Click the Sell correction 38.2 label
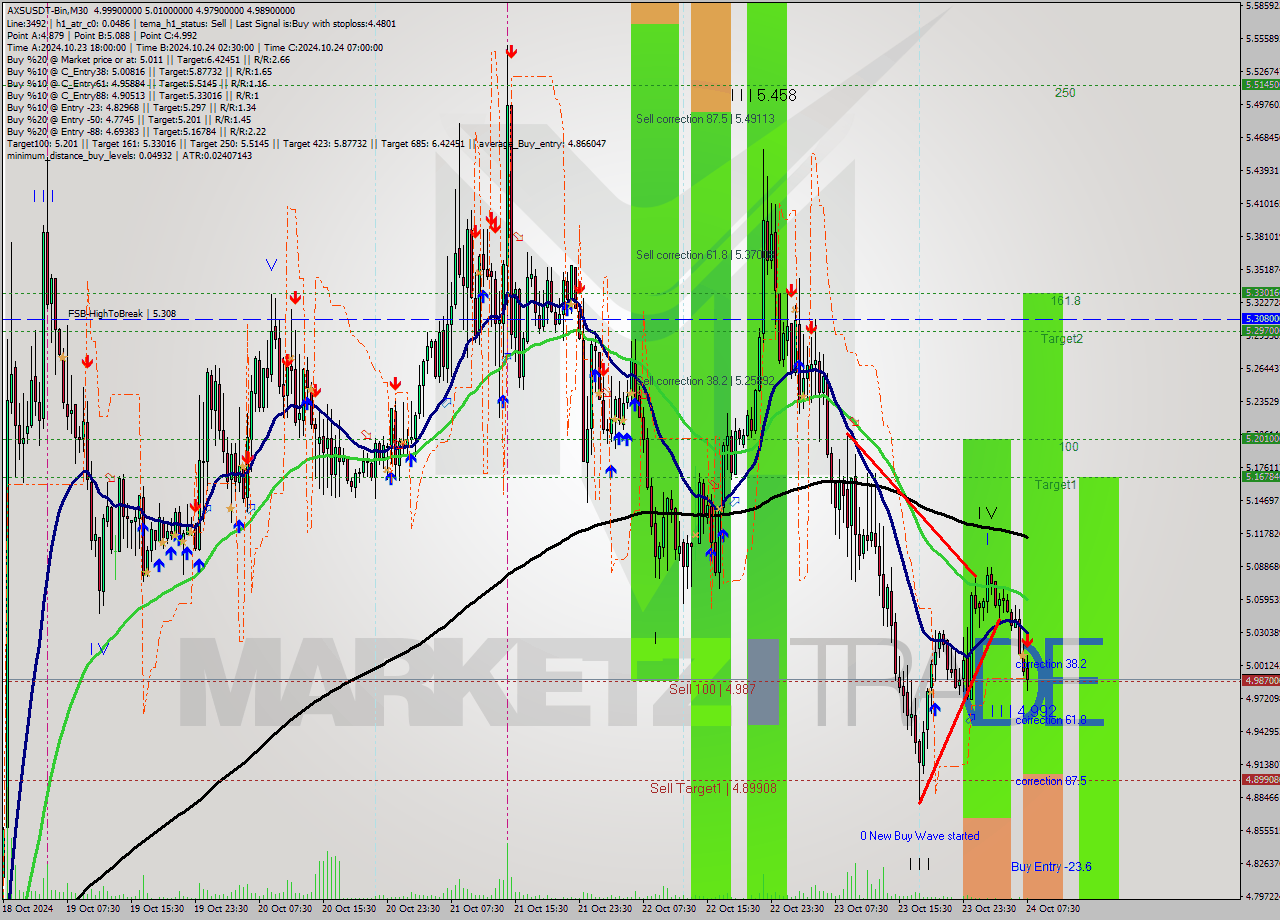 (705, 381)
